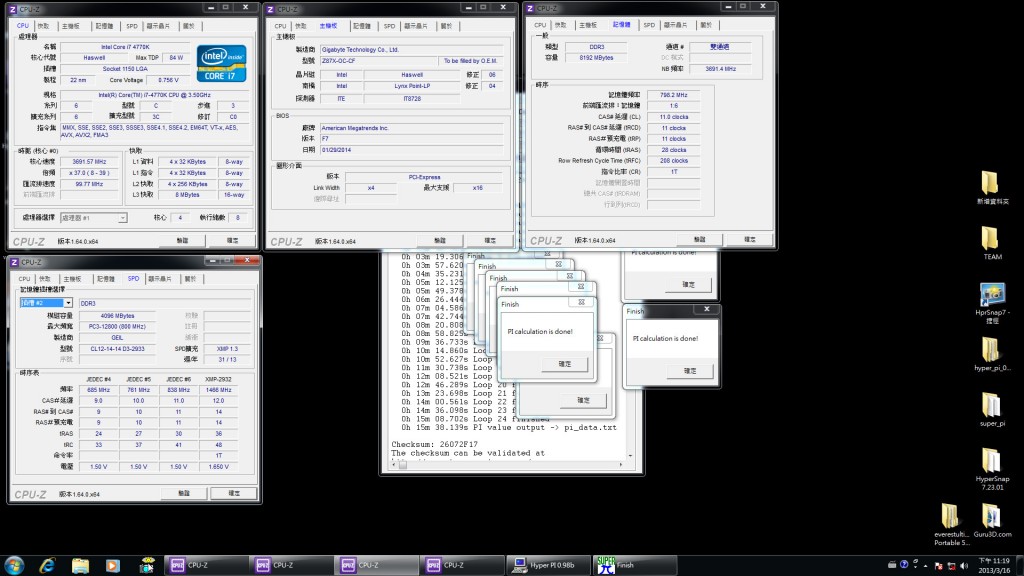This screenshot has width=1024, height=576.
Task: Click the '3691.57 MHz' core speed value
Action: (x=91, y=162)
